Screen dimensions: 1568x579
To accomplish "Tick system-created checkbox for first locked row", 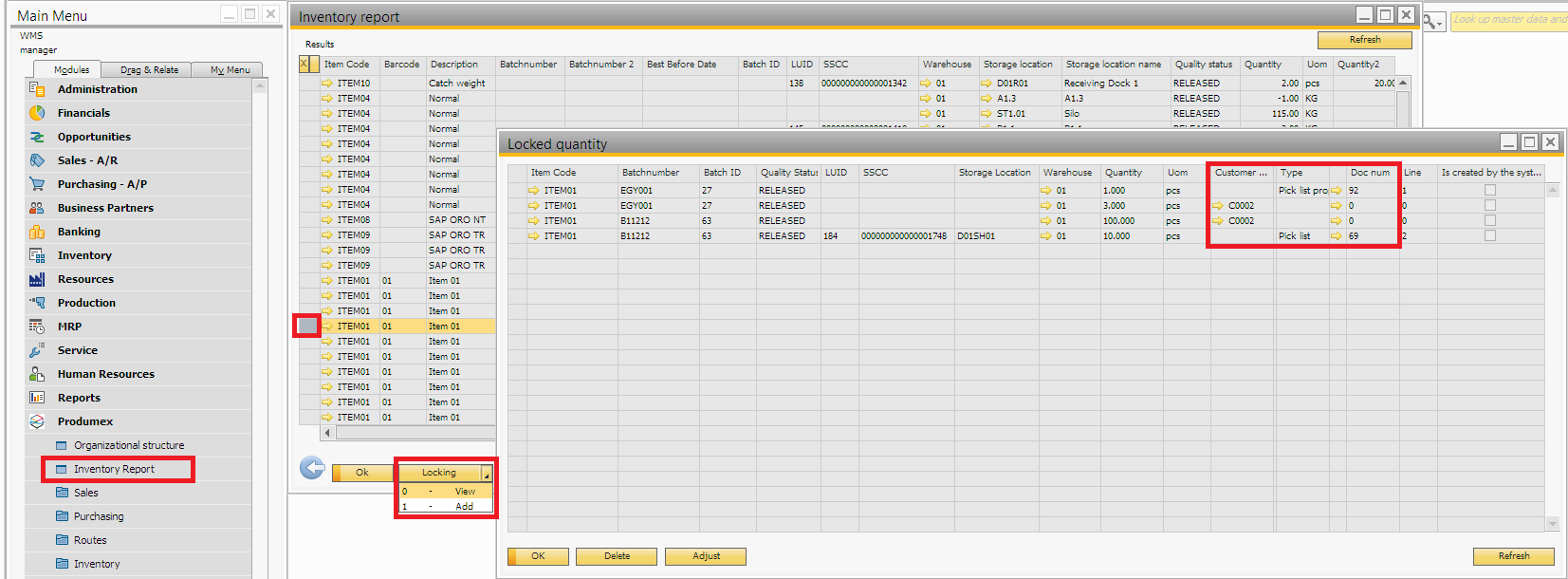I will 1489,191.
